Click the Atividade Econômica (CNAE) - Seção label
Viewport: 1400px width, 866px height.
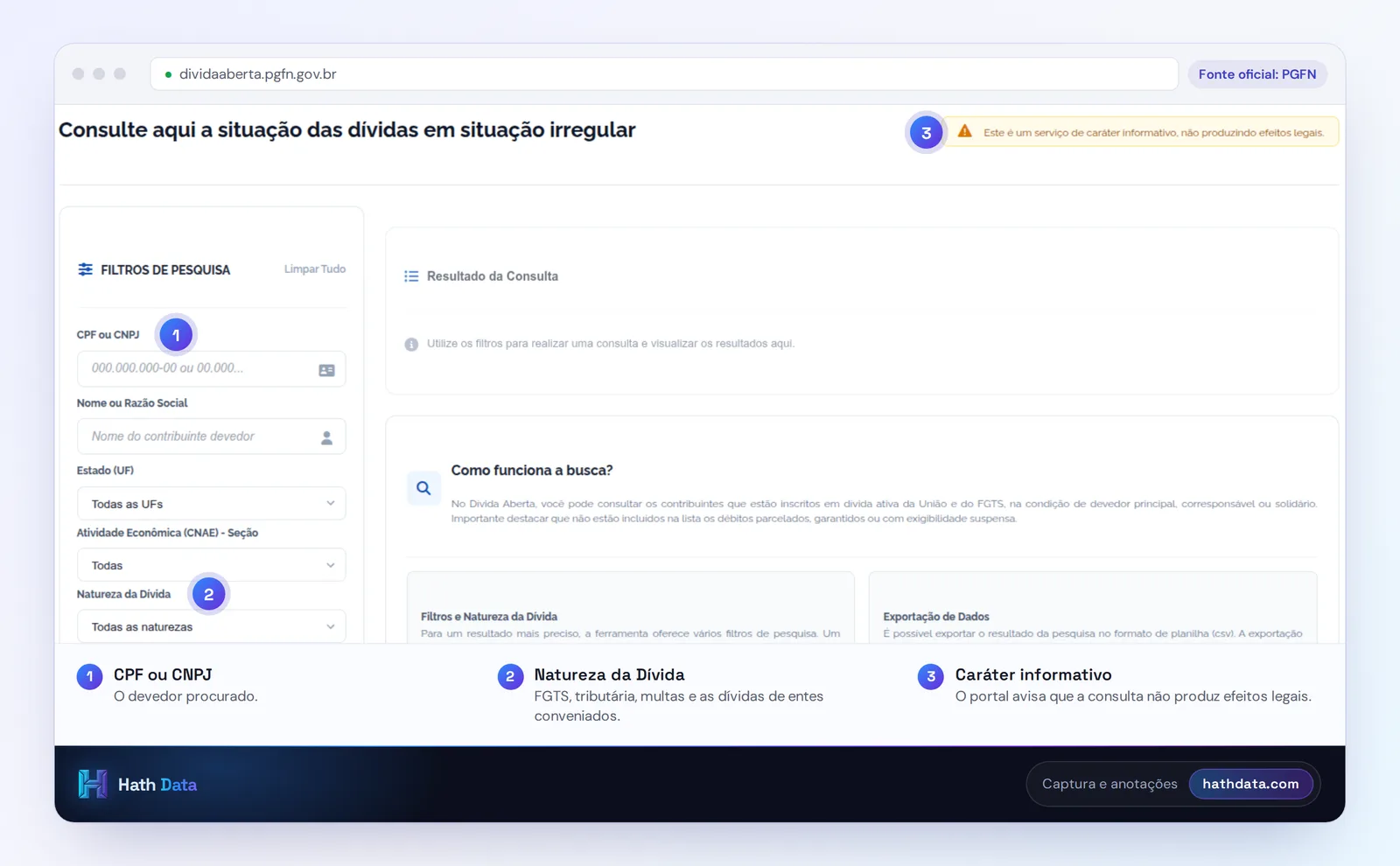[167, 533]
